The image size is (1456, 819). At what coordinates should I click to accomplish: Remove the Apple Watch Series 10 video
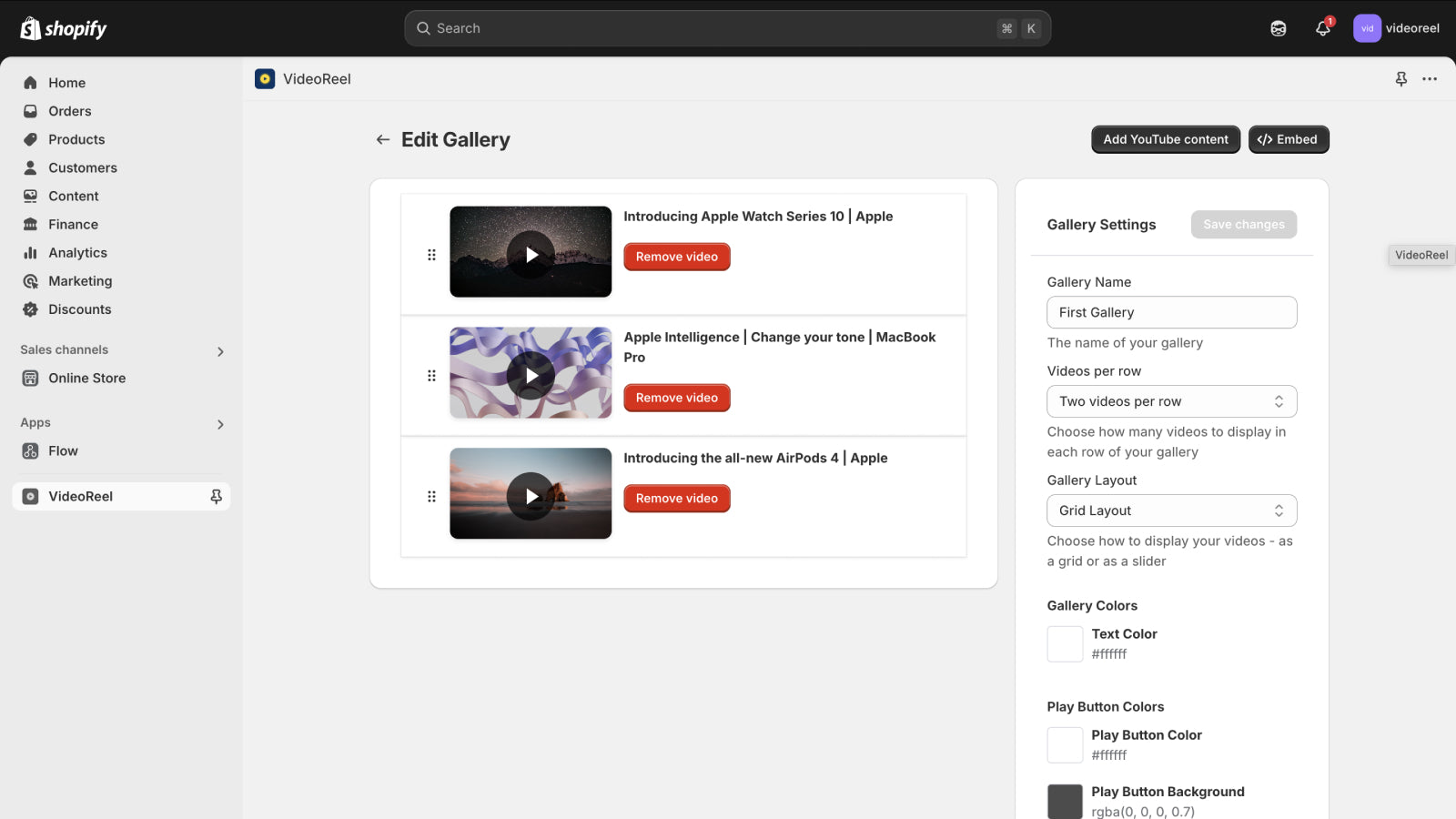pos(676,257)
